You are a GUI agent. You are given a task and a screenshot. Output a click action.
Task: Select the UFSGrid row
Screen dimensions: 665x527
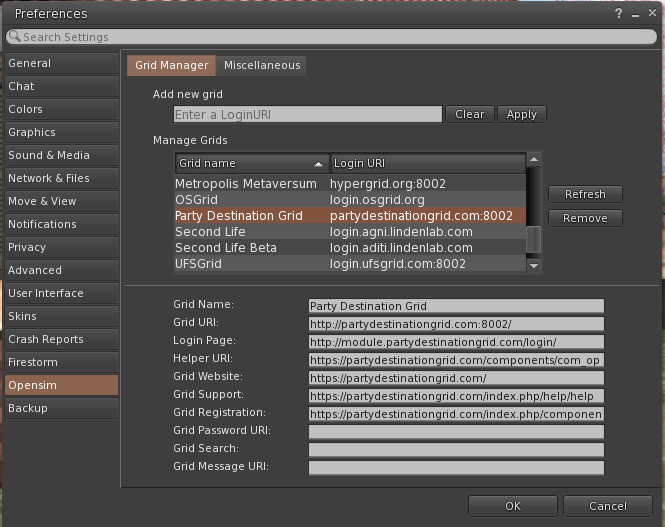click(x=350, y=264)
